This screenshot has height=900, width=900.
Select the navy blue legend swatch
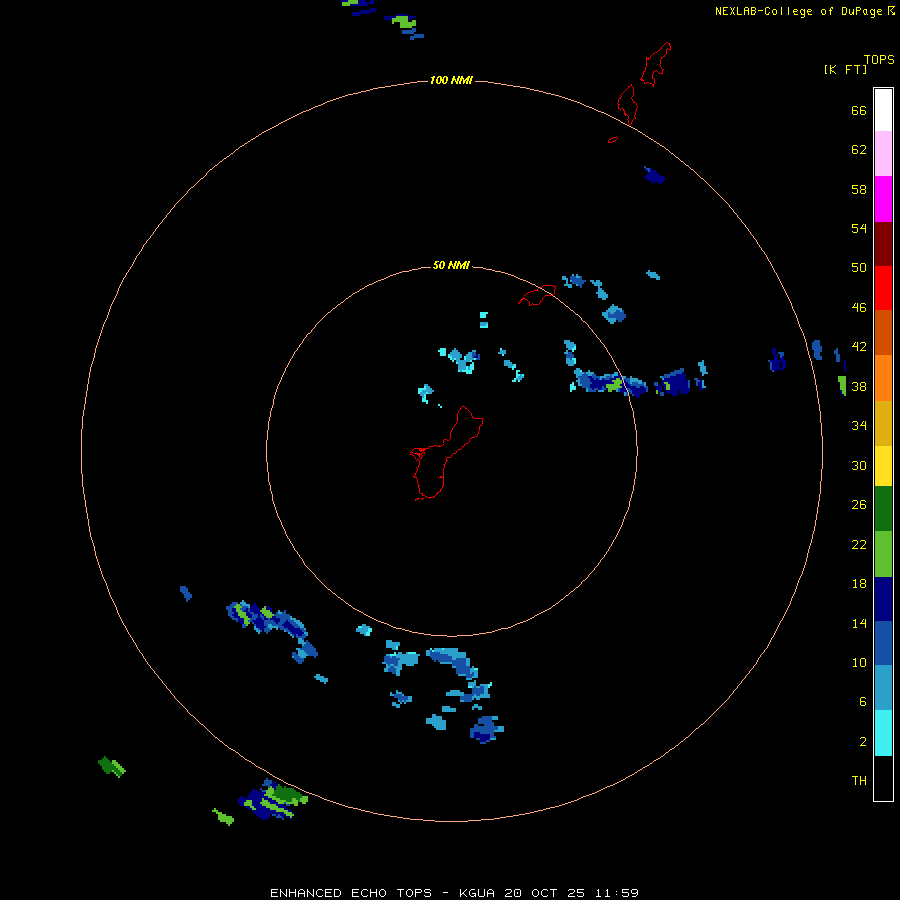tap(883, 599)
